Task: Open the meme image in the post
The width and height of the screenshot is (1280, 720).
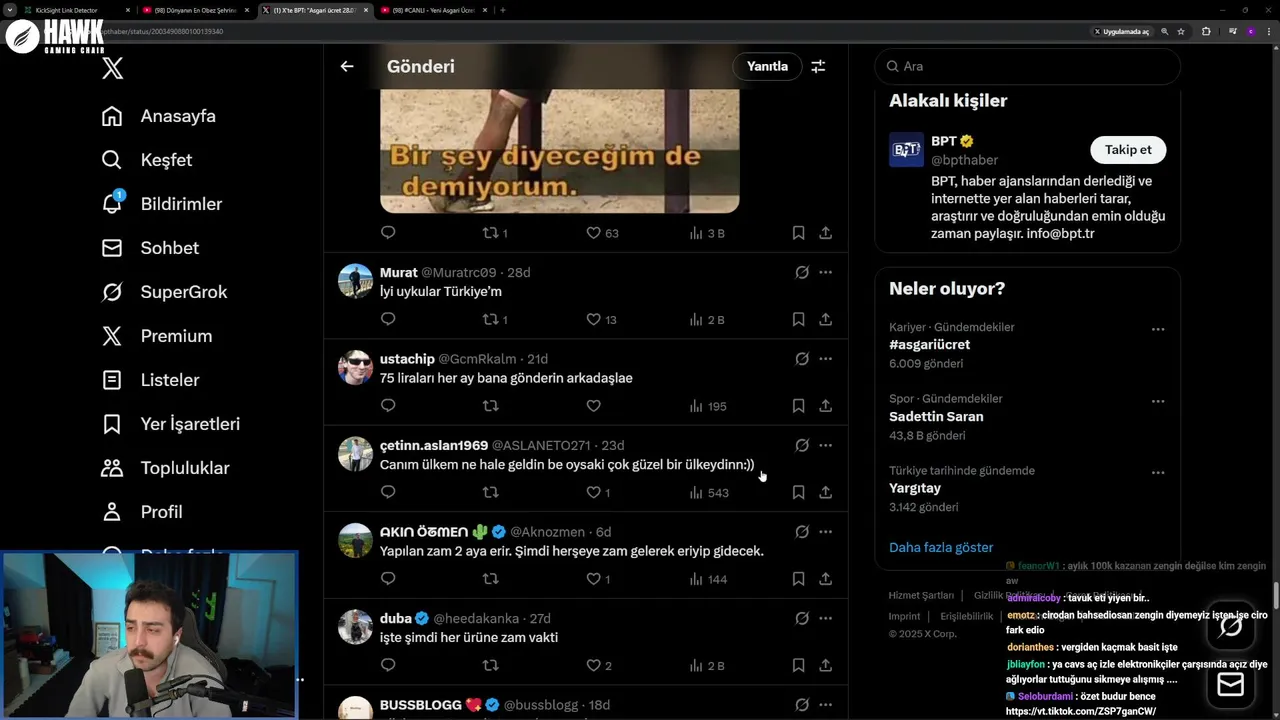Action: (560, 151)
